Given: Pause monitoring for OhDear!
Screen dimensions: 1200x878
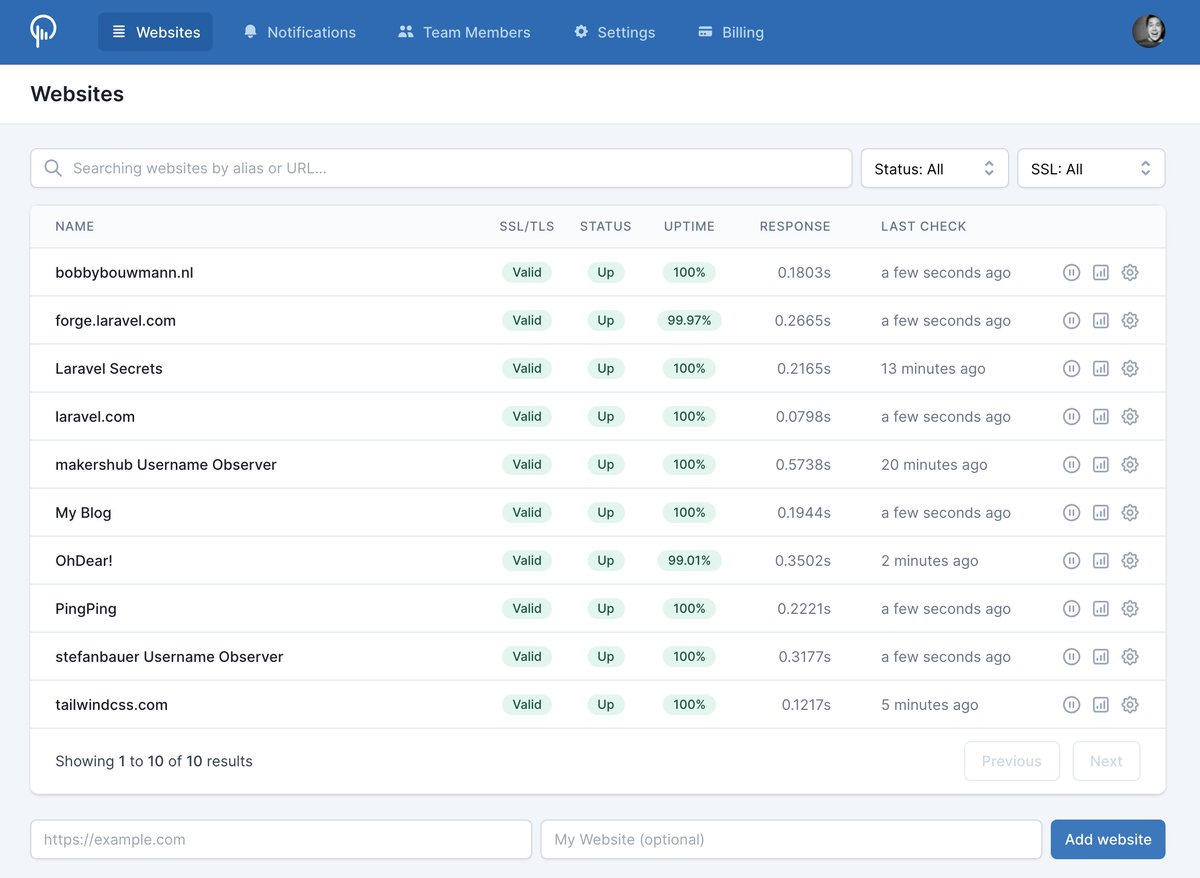Looking at the screenshot, I should 1071,560.
